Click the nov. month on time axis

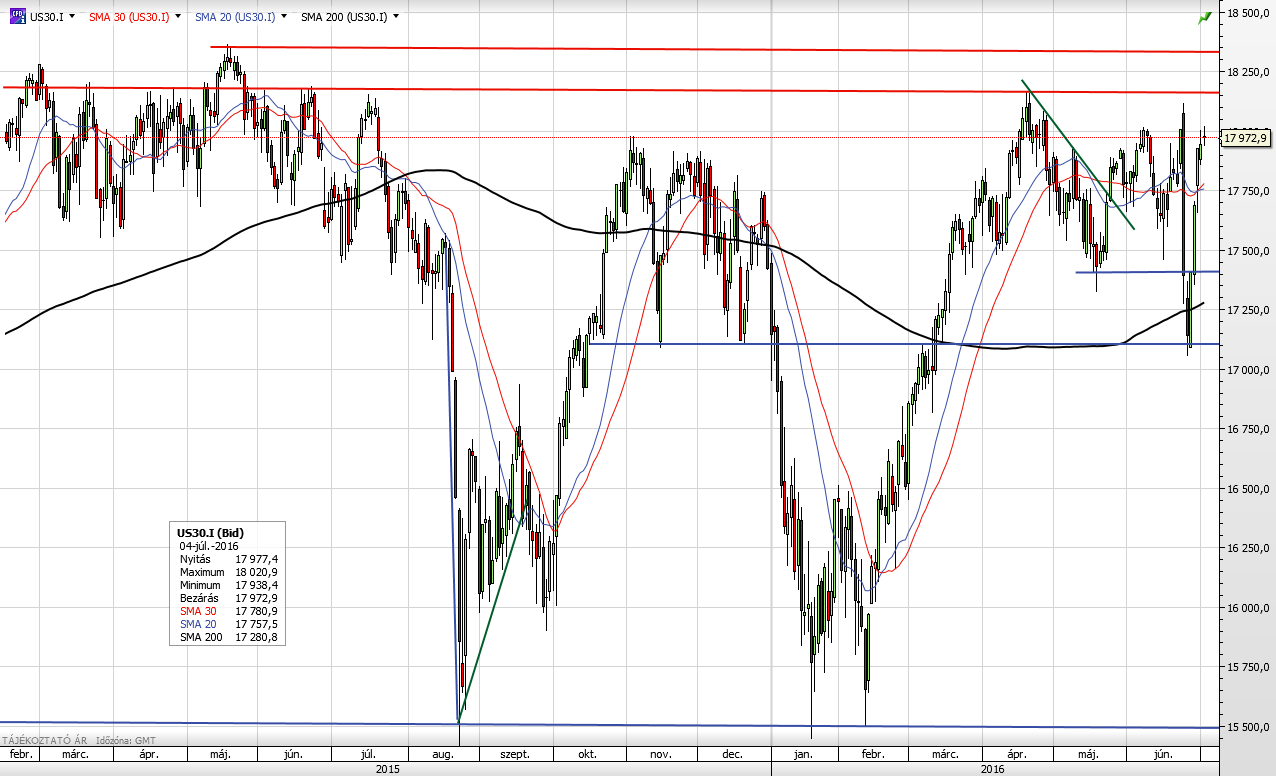pos(661,755)
